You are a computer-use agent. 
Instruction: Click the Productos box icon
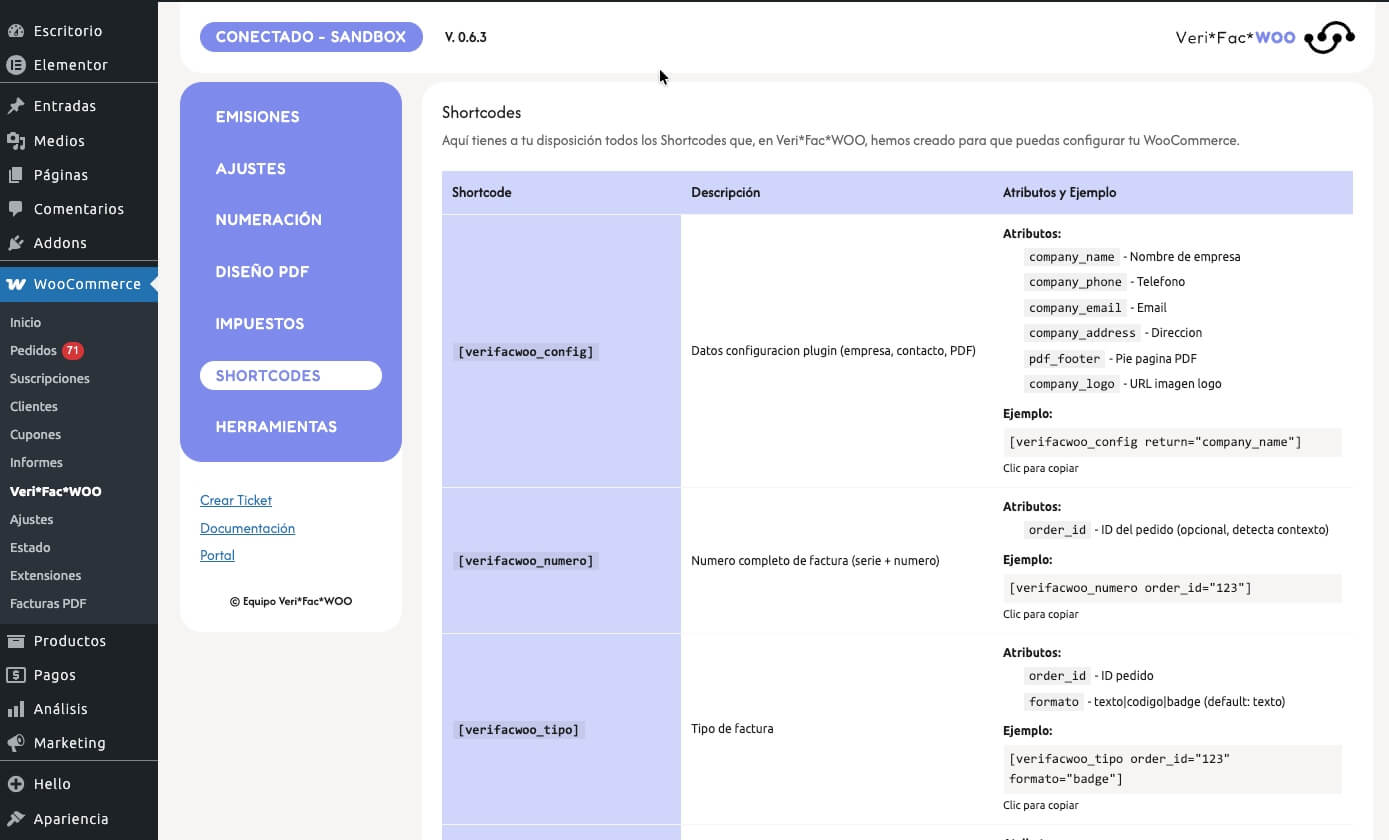16,641
